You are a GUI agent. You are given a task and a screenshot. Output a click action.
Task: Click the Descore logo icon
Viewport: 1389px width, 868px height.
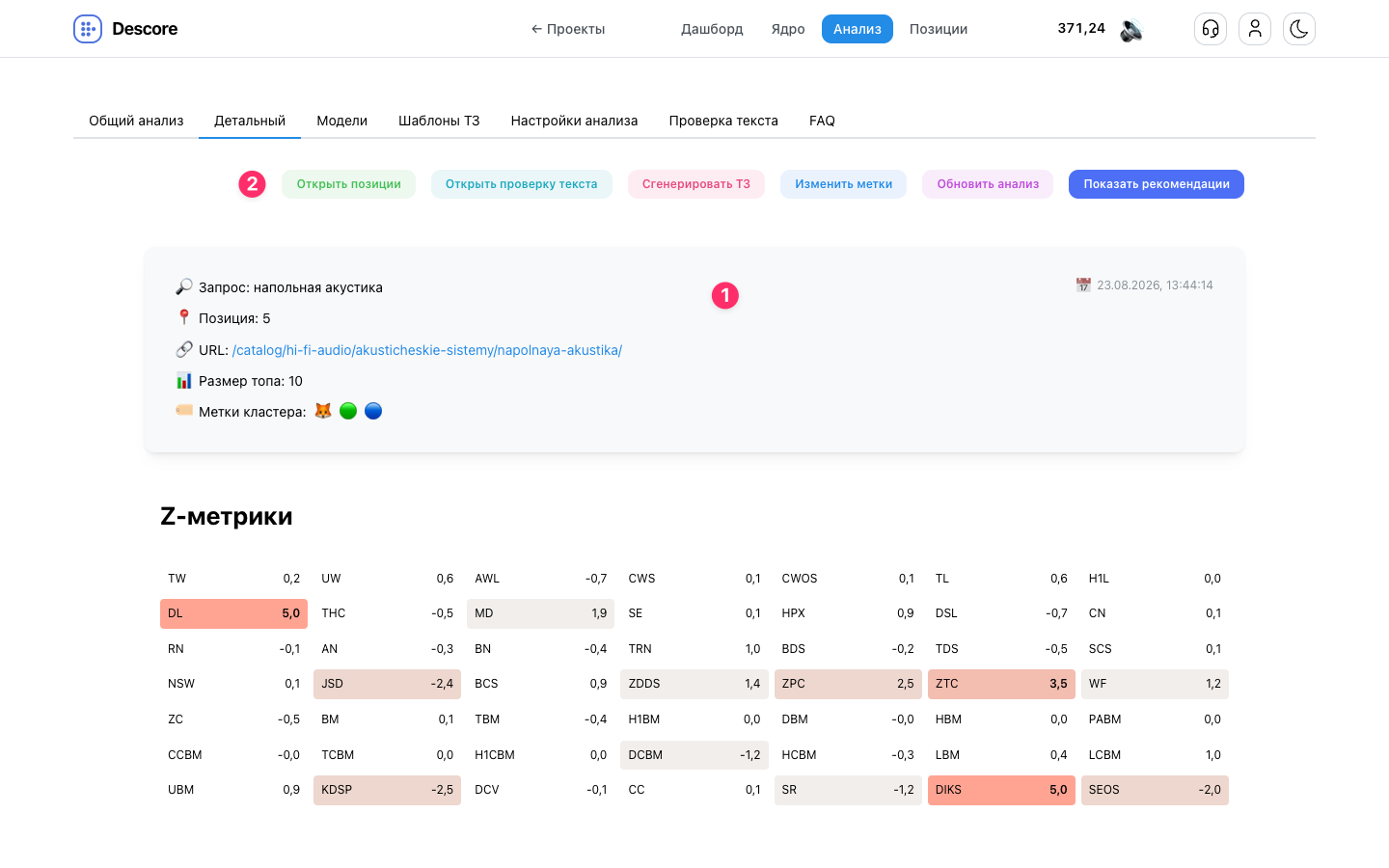88,29
